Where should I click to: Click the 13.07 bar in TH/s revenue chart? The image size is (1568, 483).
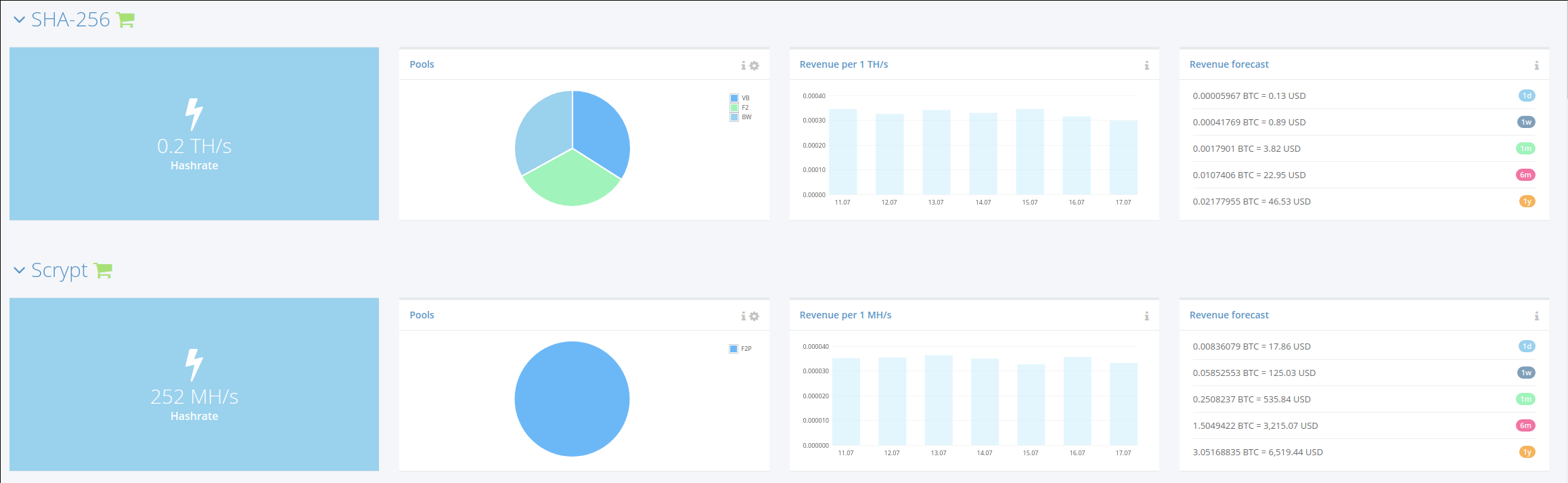(x=937, y=152)
